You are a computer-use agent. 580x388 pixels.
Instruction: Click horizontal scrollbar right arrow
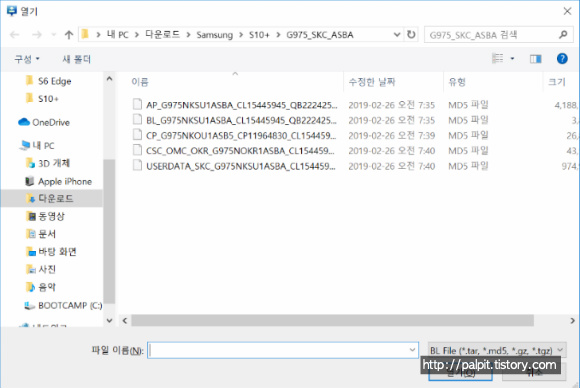573,321
